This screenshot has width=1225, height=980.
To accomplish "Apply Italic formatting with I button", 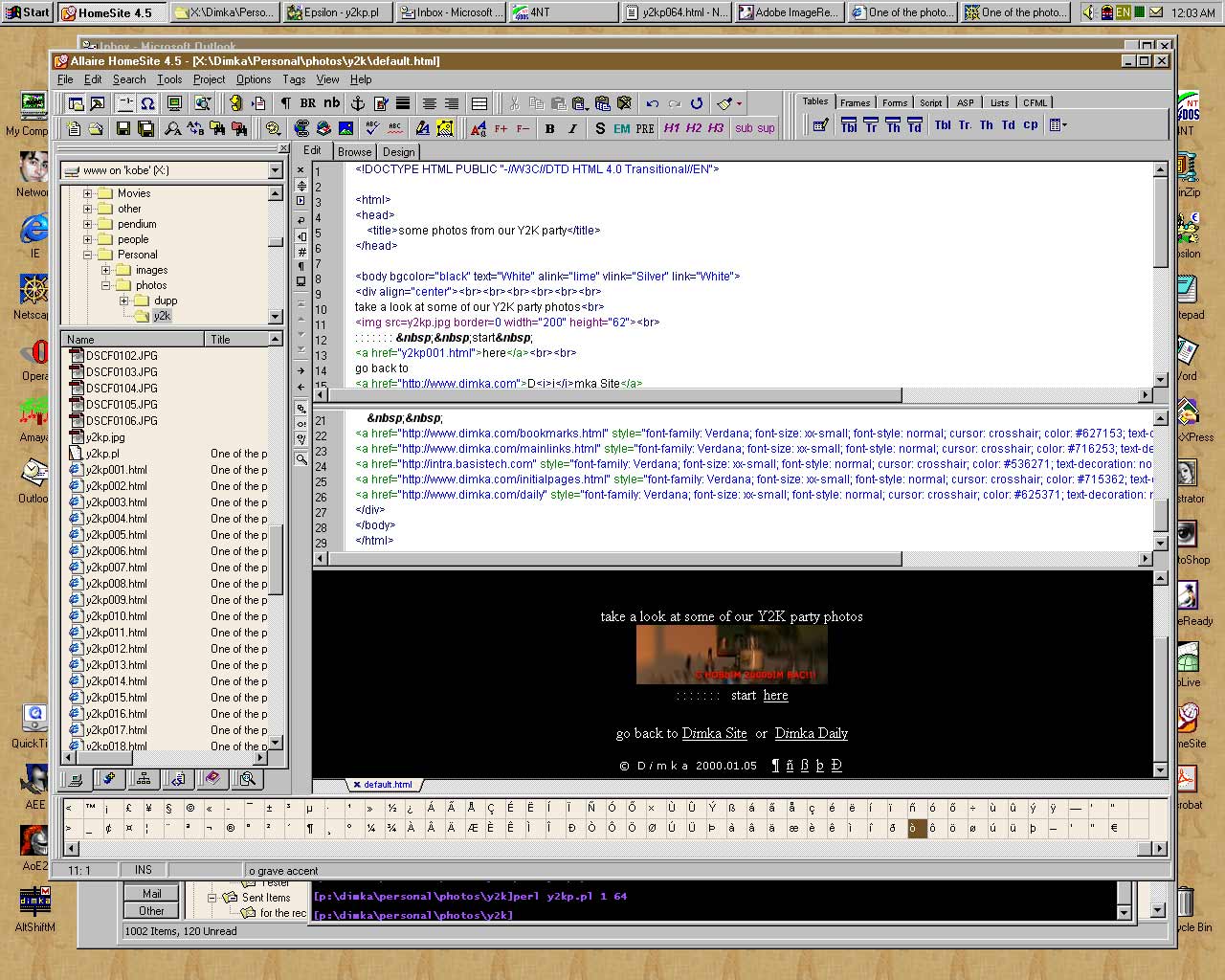I will point(572,128).
